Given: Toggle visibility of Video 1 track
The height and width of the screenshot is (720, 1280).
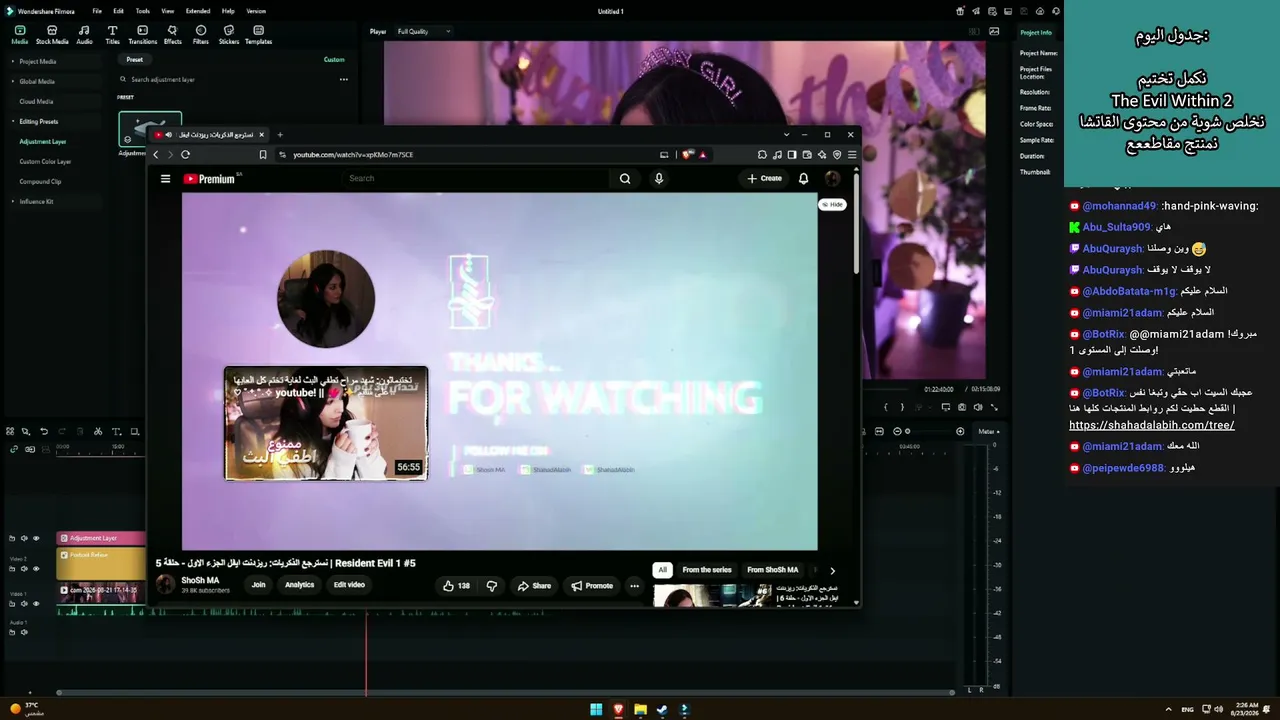Looking at the screenshot, I should [x=36, y=604].
